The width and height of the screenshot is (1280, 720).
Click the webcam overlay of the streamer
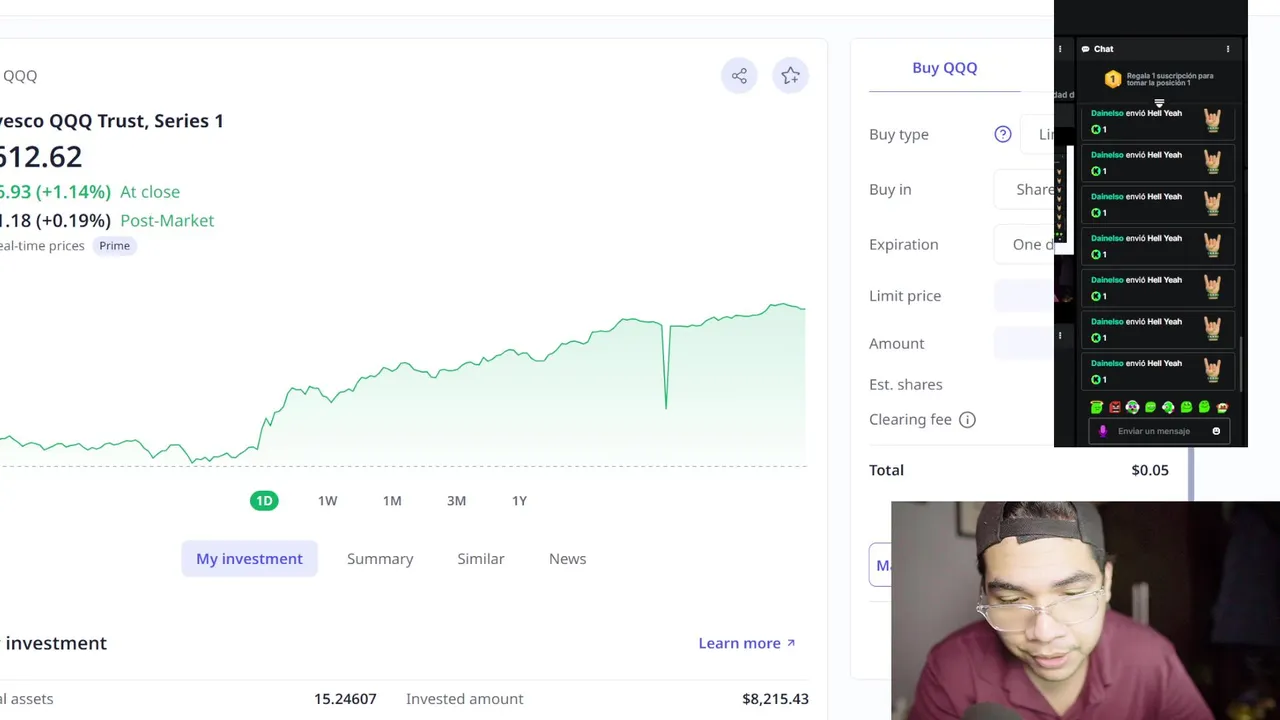point(1085,611)
